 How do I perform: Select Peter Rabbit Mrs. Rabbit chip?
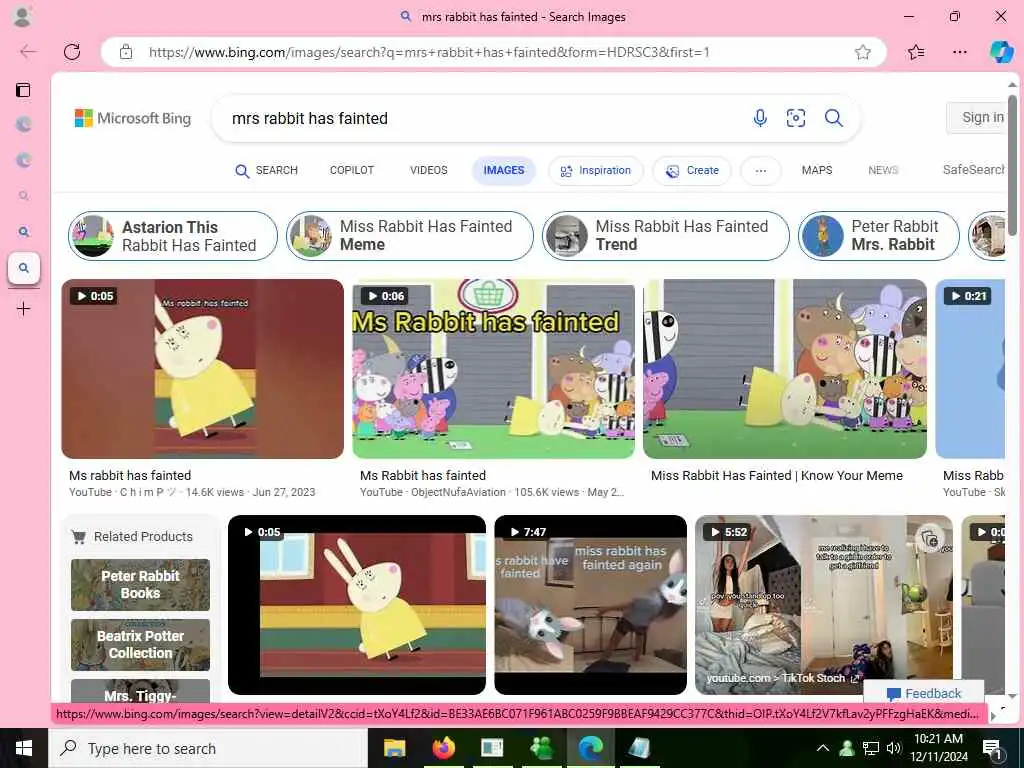point(878,236)
